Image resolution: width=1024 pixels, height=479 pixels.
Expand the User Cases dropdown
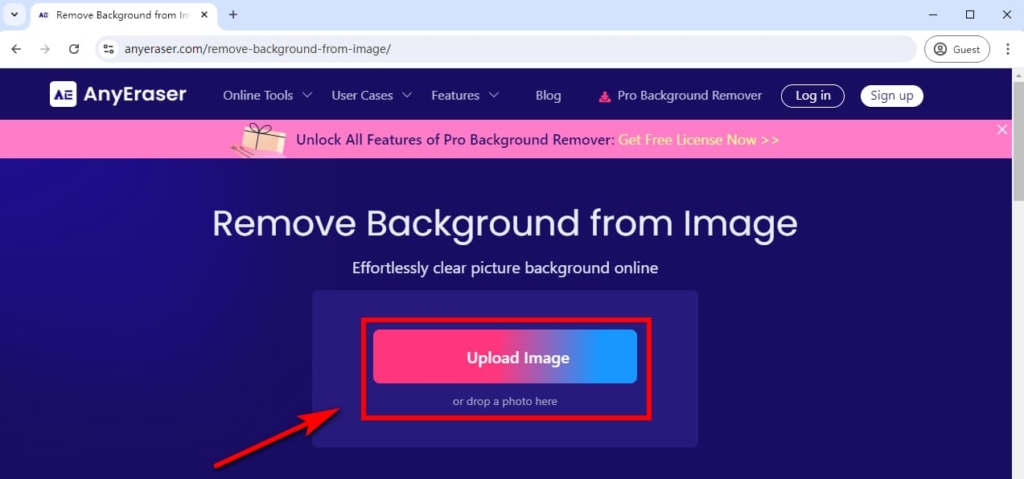tap(371, 96)
